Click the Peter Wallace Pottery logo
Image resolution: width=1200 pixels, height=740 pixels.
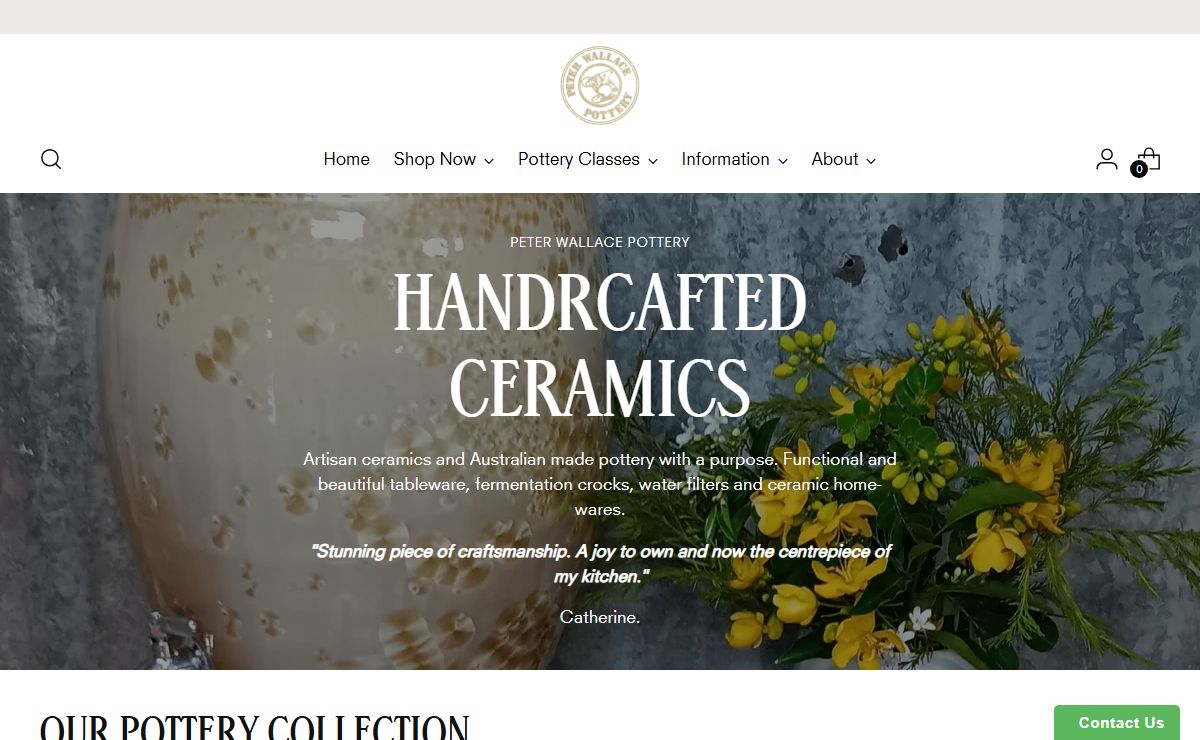point(600,86)
